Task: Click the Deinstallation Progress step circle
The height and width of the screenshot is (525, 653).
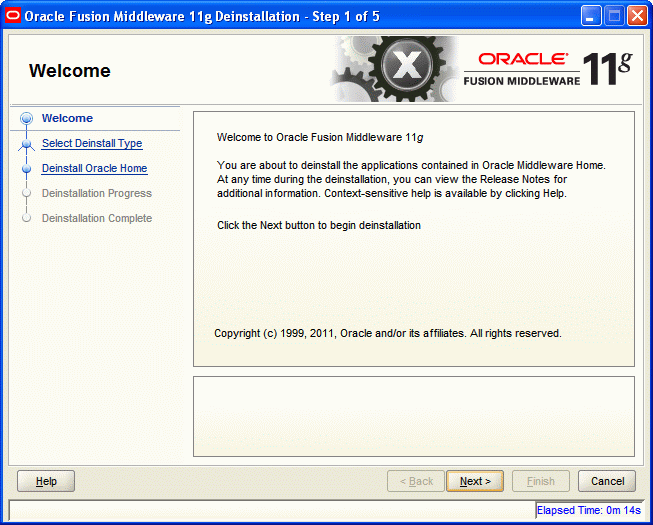Action: [26, 193]
